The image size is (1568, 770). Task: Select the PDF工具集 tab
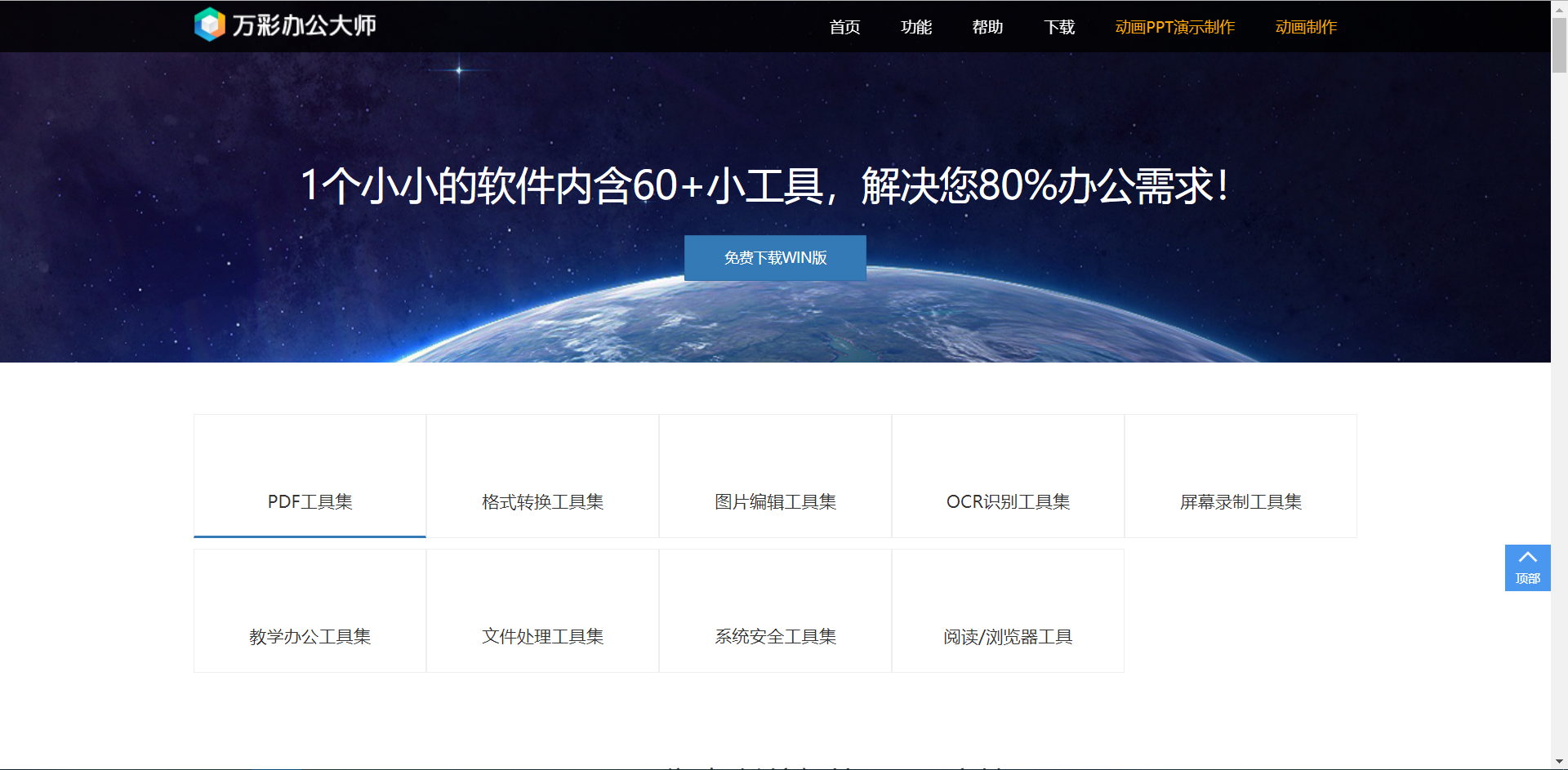(x=310, y=476)
